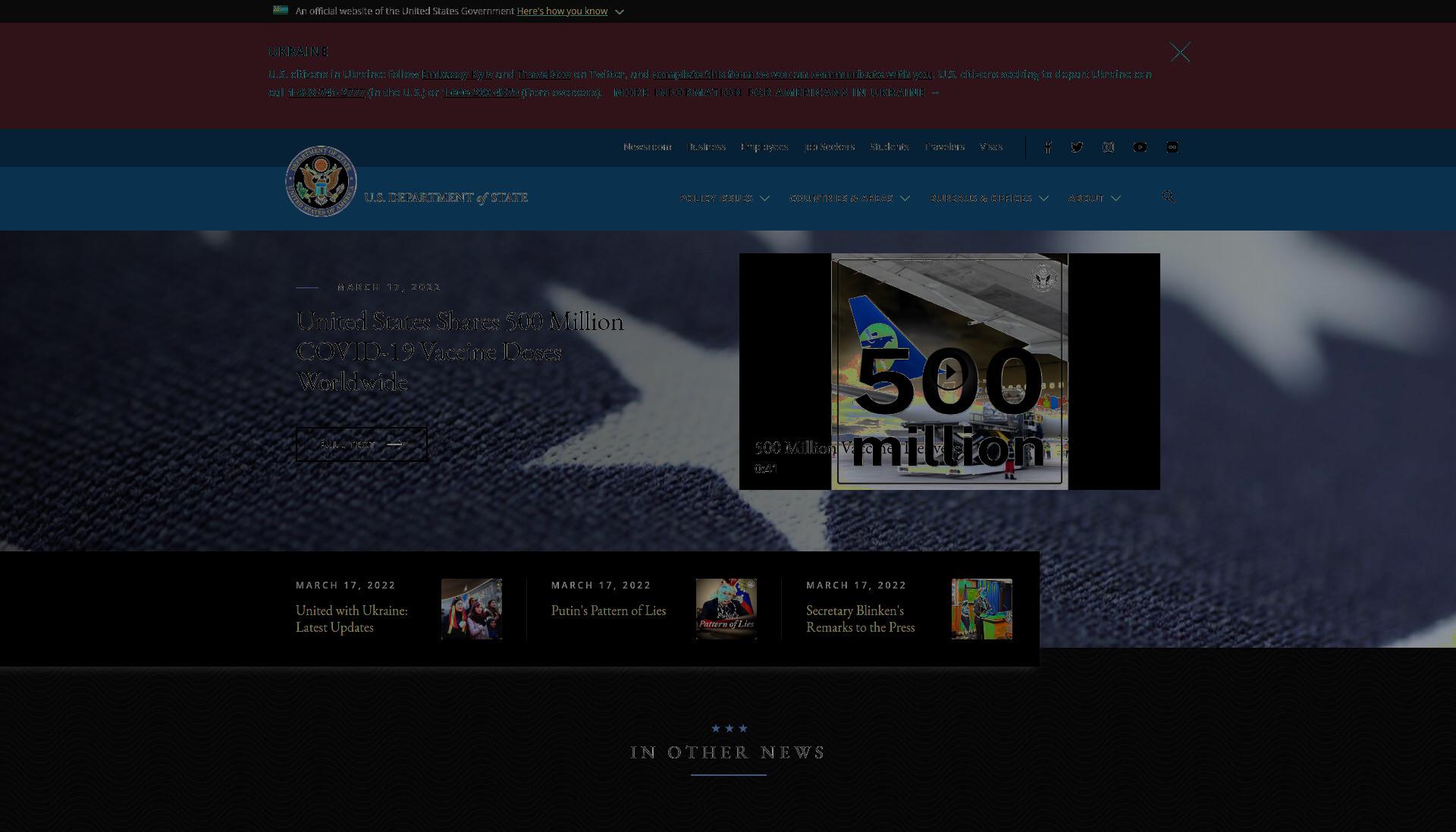
Task: Open the YouTube icon in header
Action: tap(1140, 147)
